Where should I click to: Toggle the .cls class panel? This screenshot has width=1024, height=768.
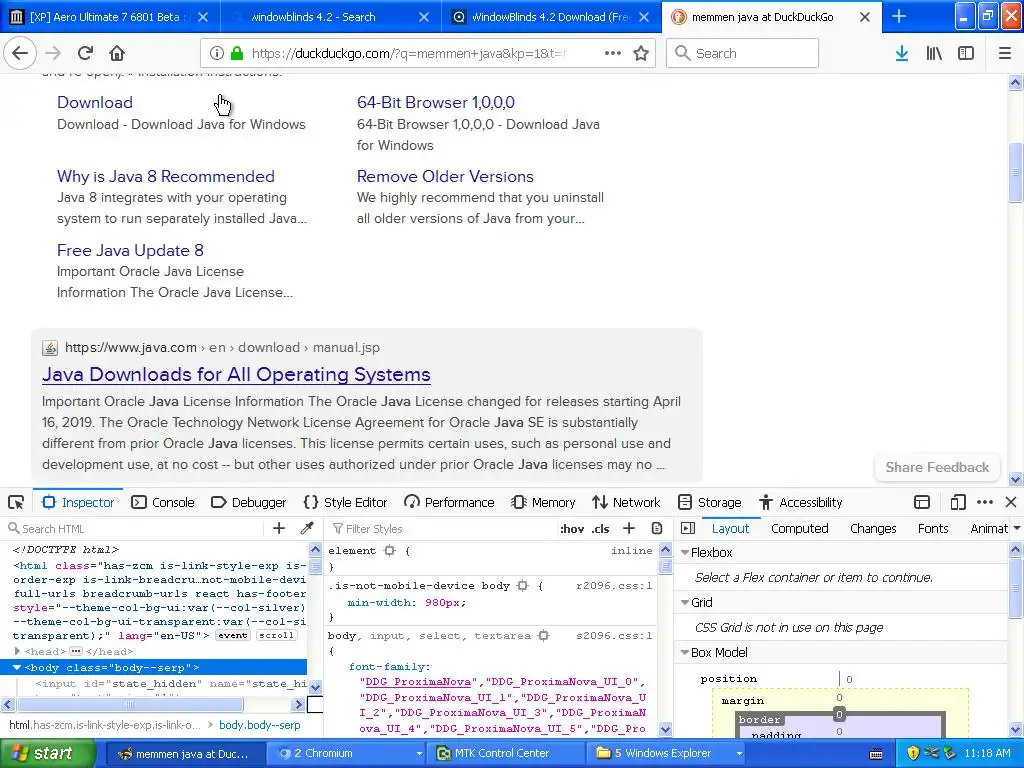(600, 529)
